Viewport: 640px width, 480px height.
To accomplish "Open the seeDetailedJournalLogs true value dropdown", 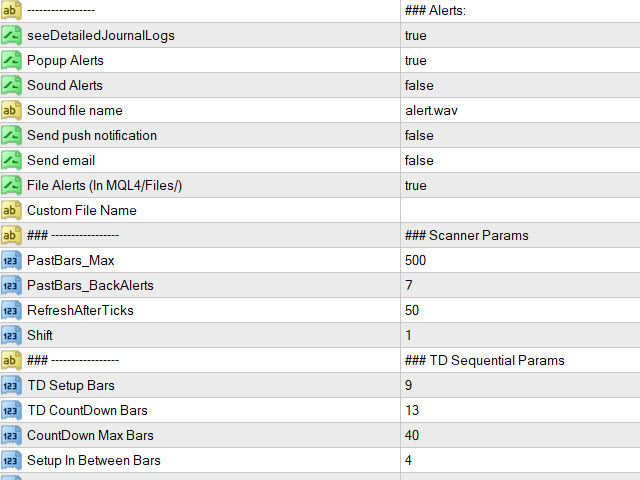I will 416,35.
